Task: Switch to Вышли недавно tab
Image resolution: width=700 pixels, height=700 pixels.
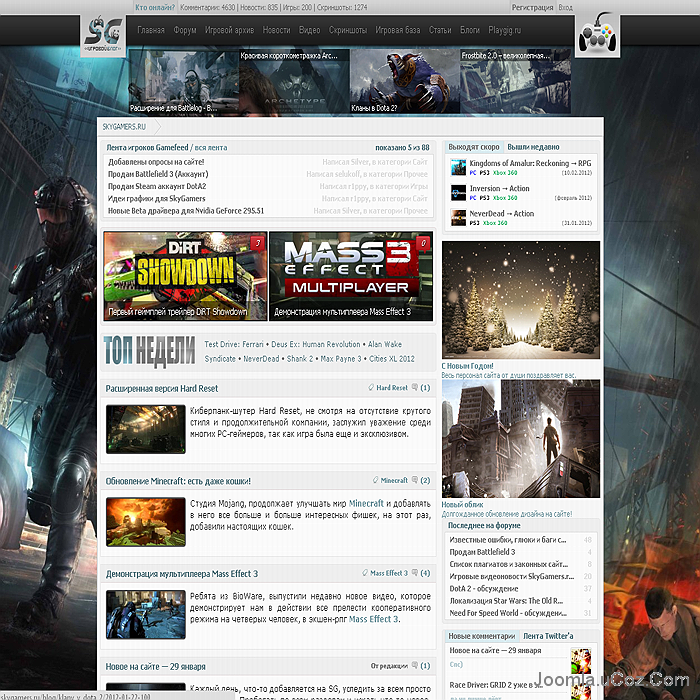Action: click(x=533, y=147)
